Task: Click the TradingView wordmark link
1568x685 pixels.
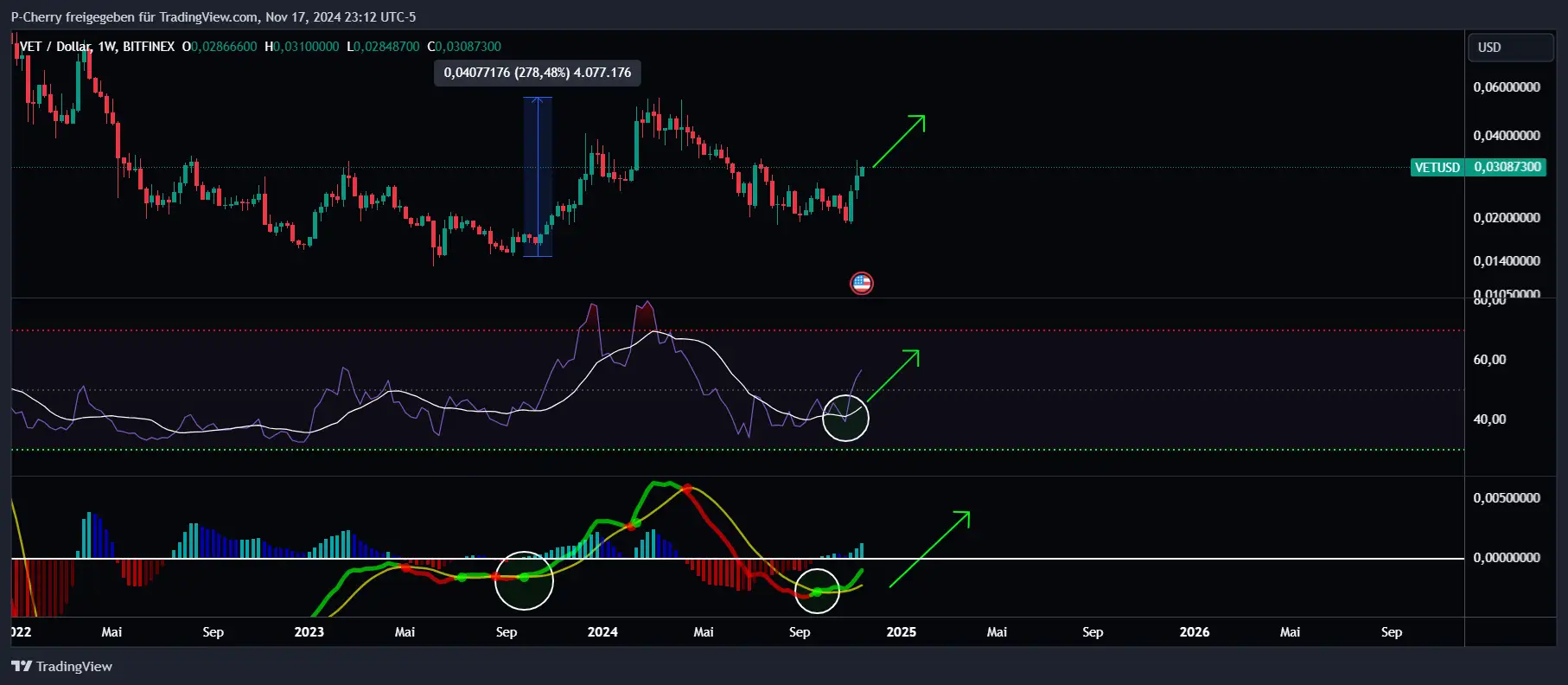Action: pos(74,666)
